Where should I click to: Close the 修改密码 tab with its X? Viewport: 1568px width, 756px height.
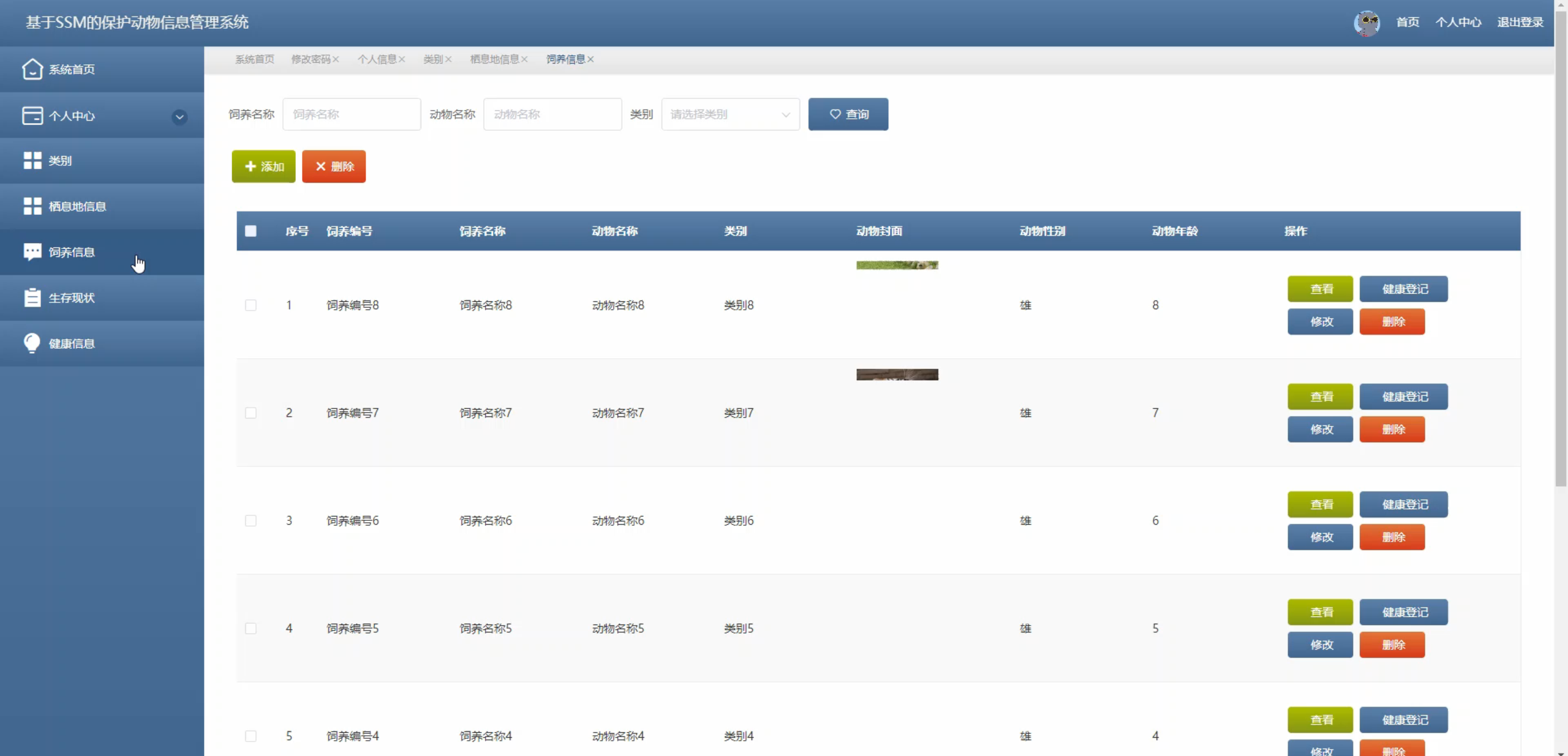(336, 59)
